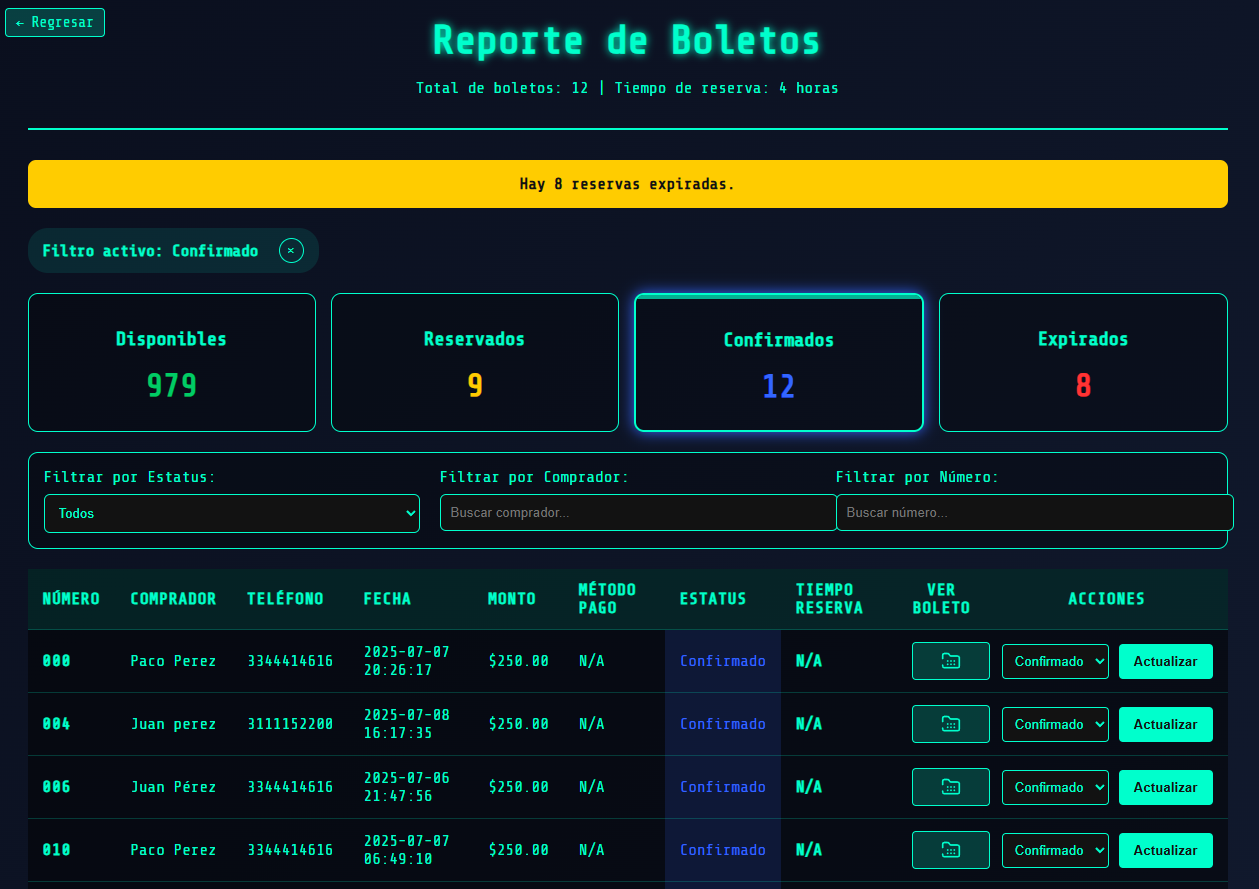Select the Confirmados stat card

(x=778, y=362)
